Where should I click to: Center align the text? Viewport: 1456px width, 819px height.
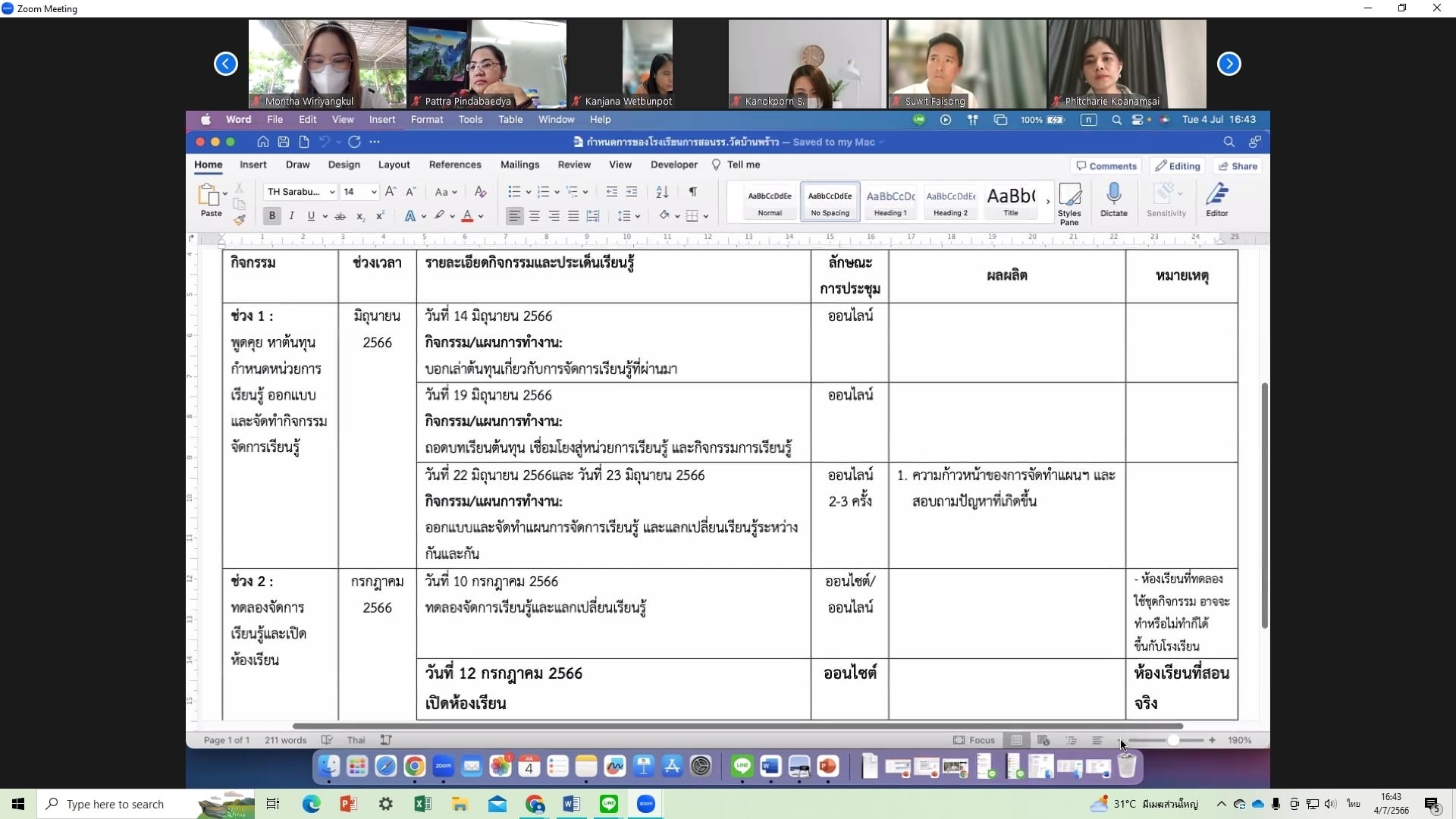535,216
